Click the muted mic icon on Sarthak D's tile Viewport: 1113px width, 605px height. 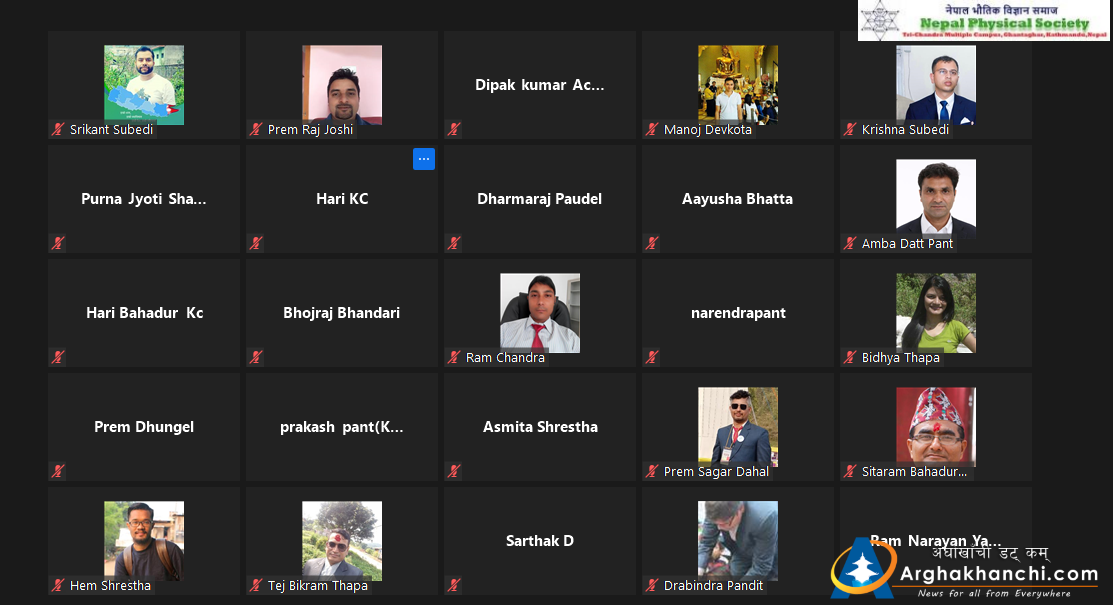coord(454,585)
